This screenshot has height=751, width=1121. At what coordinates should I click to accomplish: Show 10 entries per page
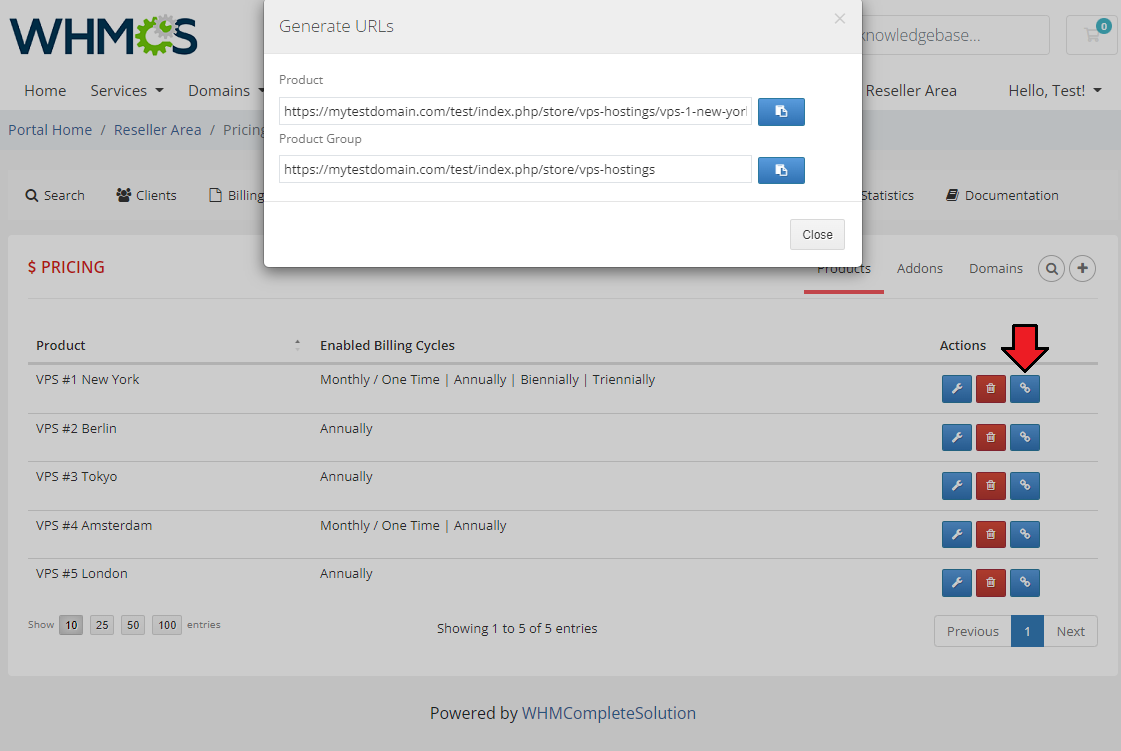click(x=71, y=625)
